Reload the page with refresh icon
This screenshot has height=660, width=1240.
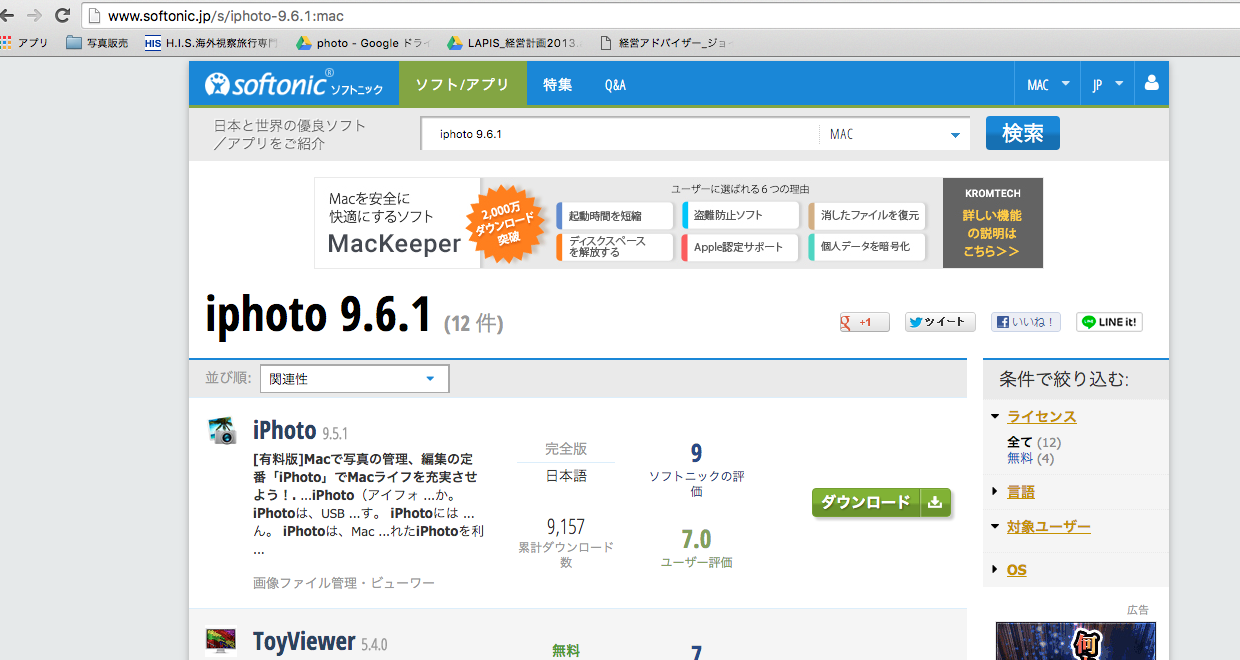[x=62, y=16]
